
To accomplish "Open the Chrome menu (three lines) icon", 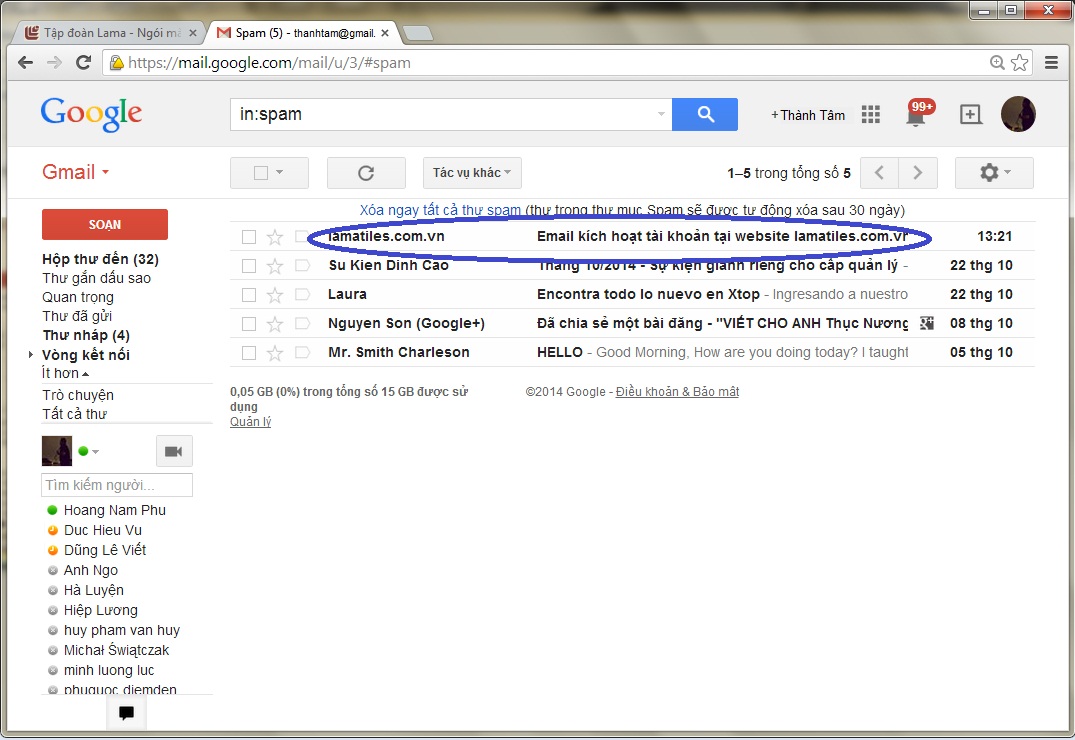I will tap(1051, 62).
